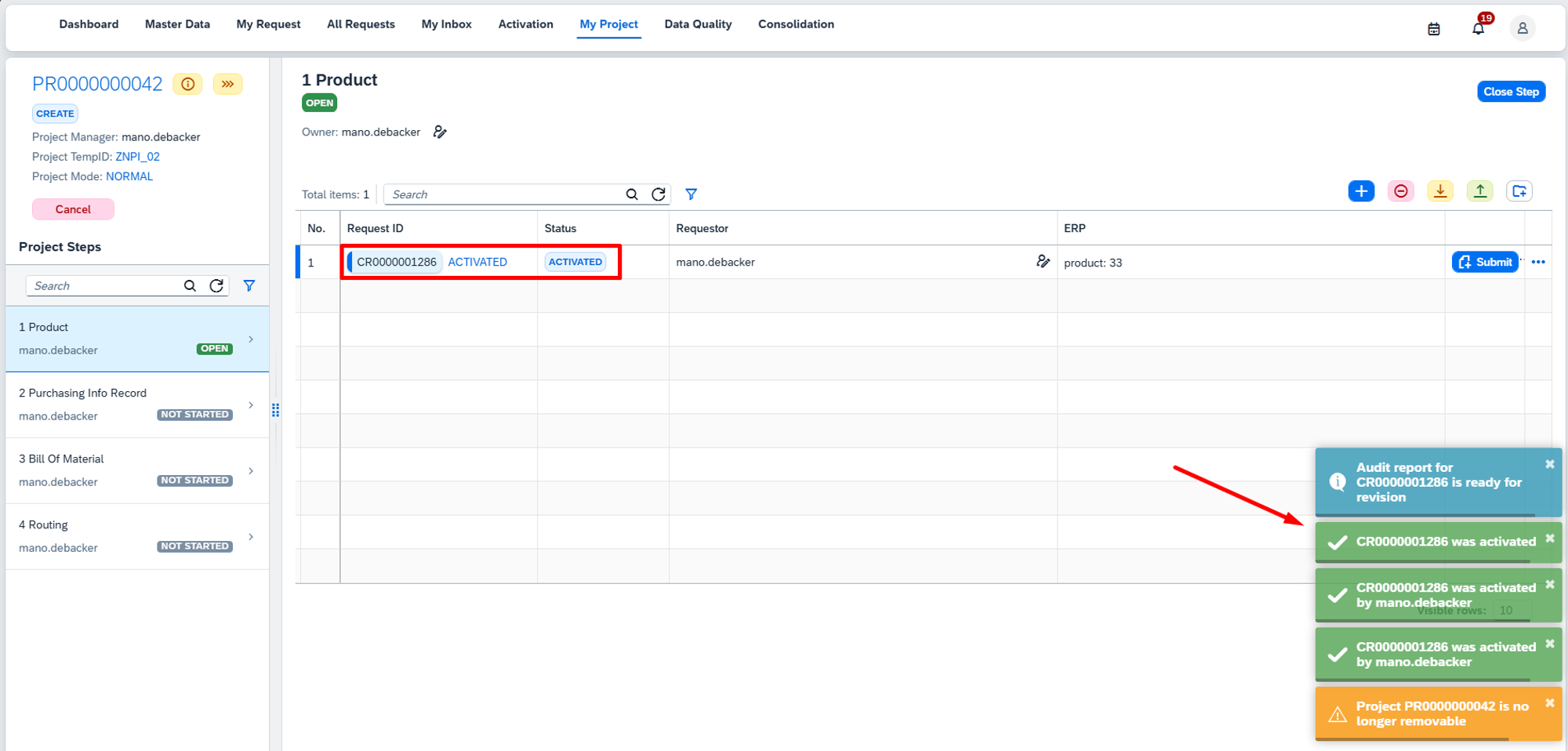1568x751 pixels.
Task: Select the My Project tab
Action: [x=608, y=24]
